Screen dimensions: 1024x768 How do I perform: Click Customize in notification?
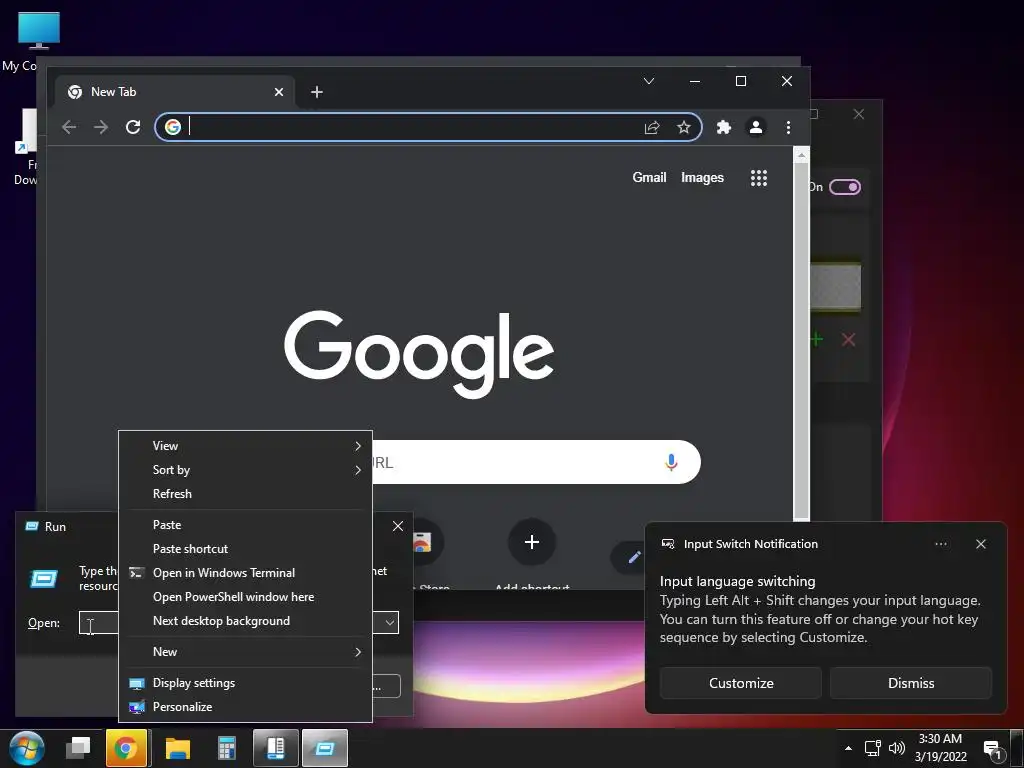[741, 683]
